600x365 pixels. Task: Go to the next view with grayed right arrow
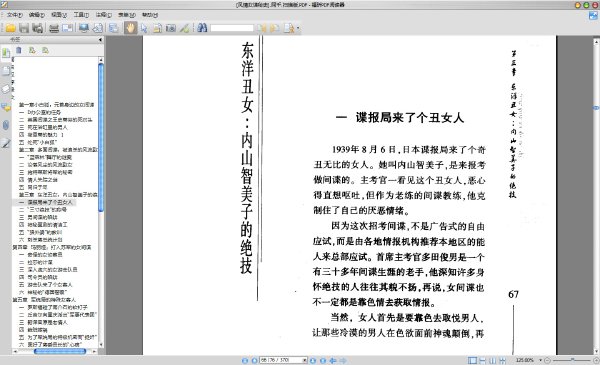pyautogui.click(x=343, y=360)
